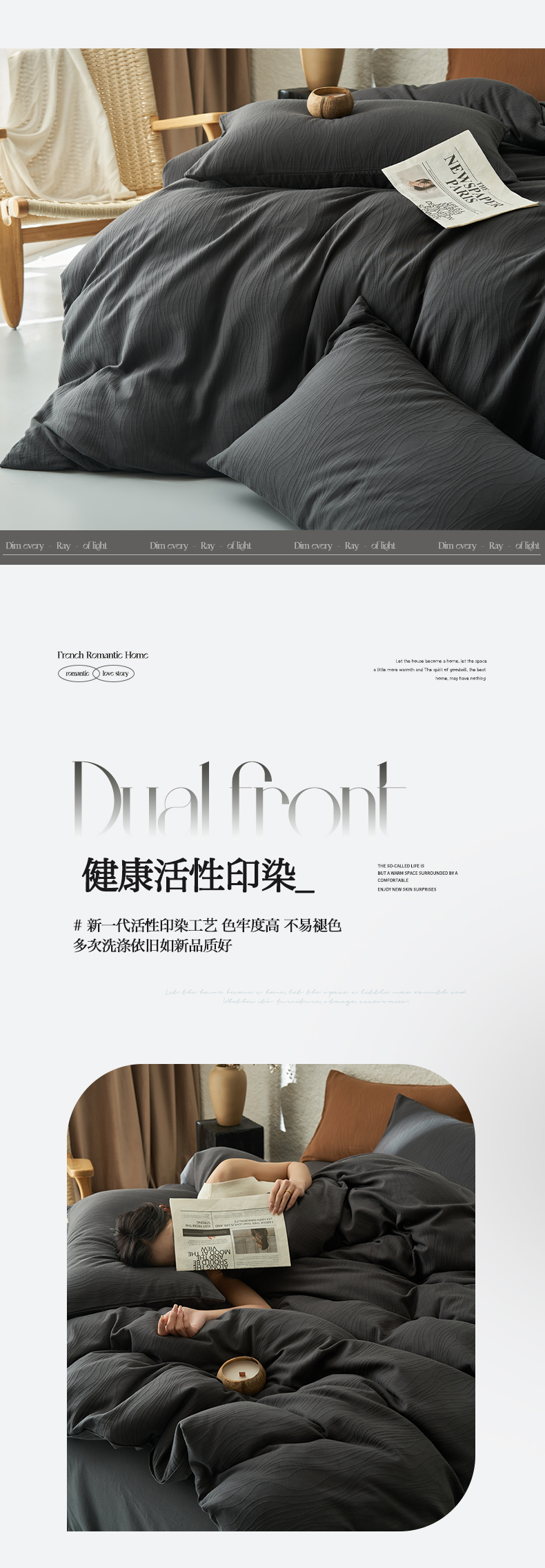Select the "romantic" oval badge

coord(77,673)
